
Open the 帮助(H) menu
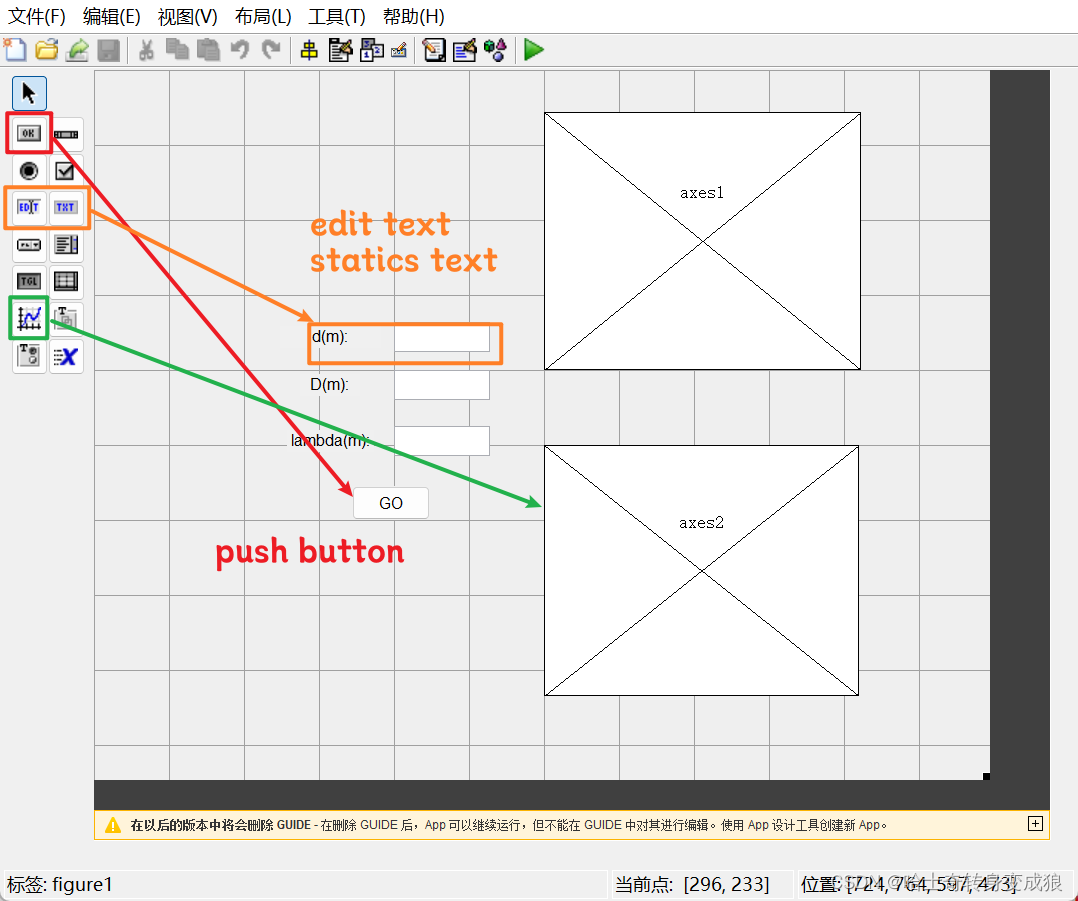tap(413, 16)
